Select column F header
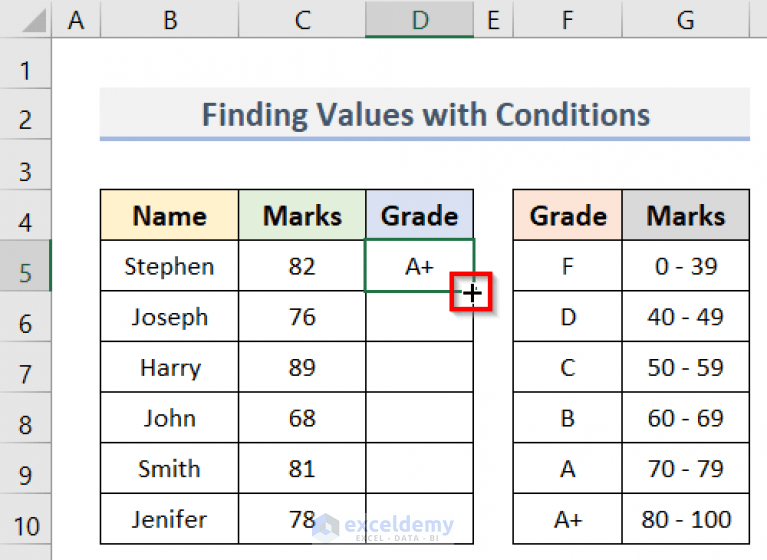767x560 pixels. pyautogui.click(x=567, y=20)
